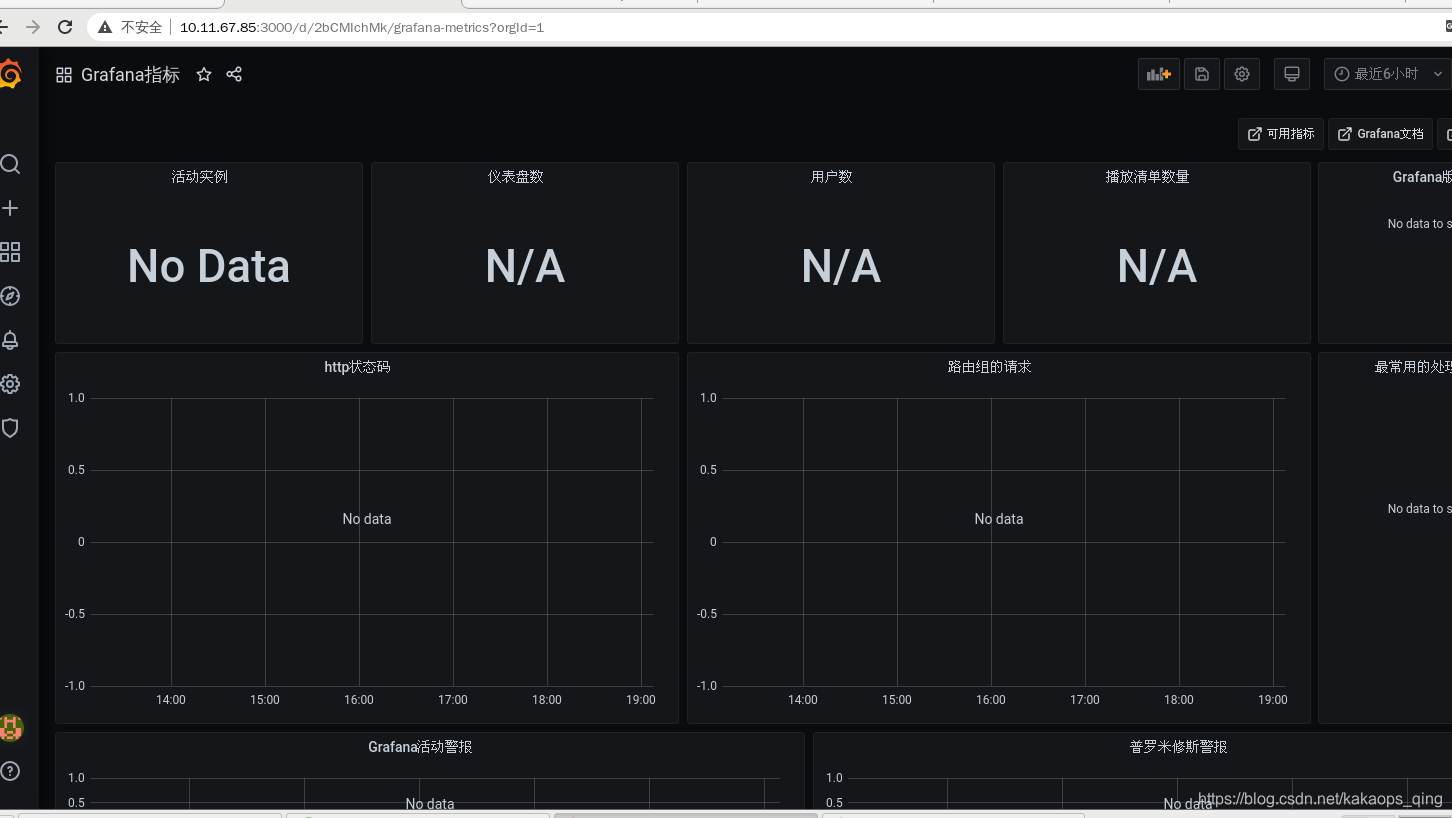Open dashboard settings gear in top bar

click(1242, 74)
